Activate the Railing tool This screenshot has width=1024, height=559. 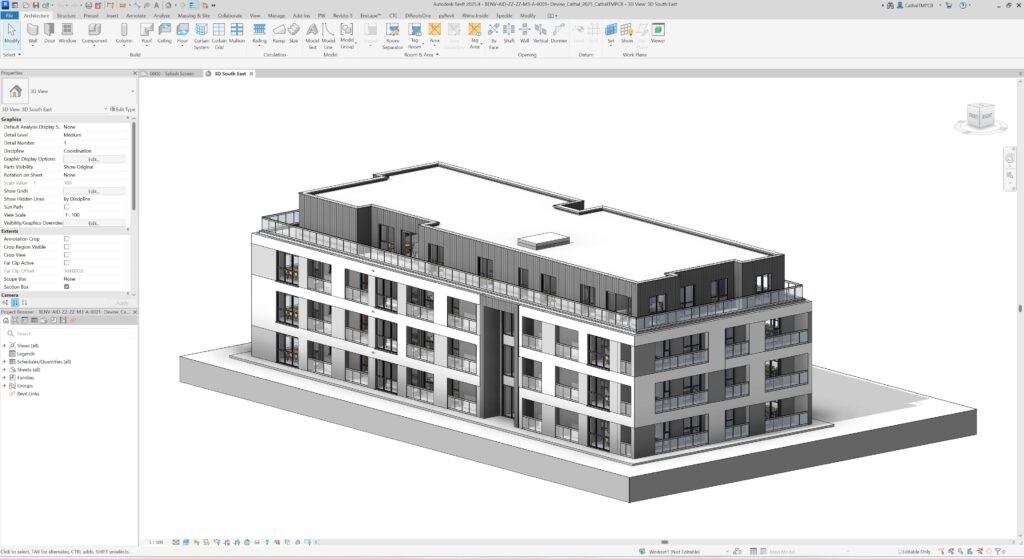(x=259, y=33)
